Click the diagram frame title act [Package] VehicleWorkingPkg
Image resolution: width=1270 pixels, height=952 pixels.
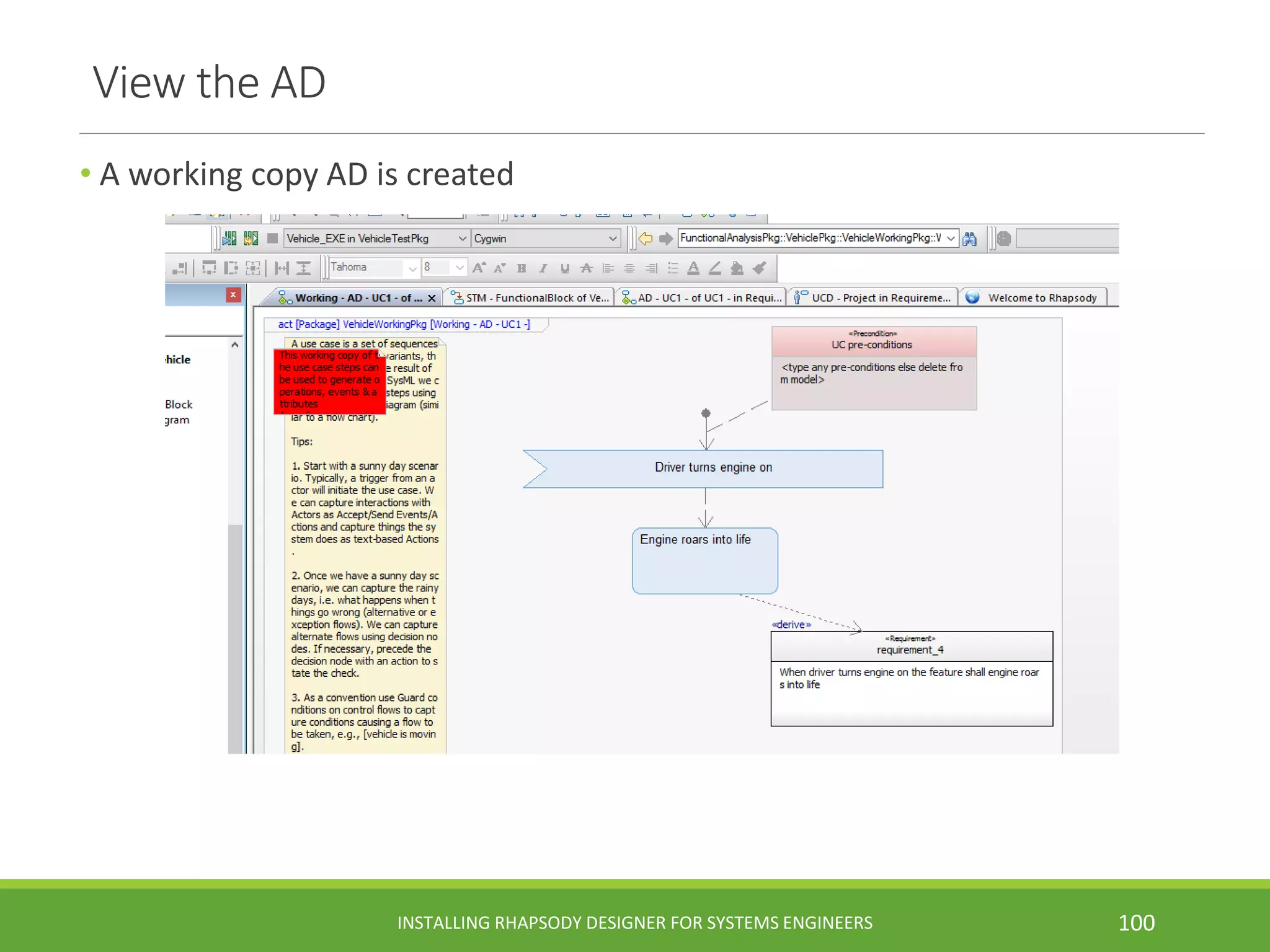point(404,324)
